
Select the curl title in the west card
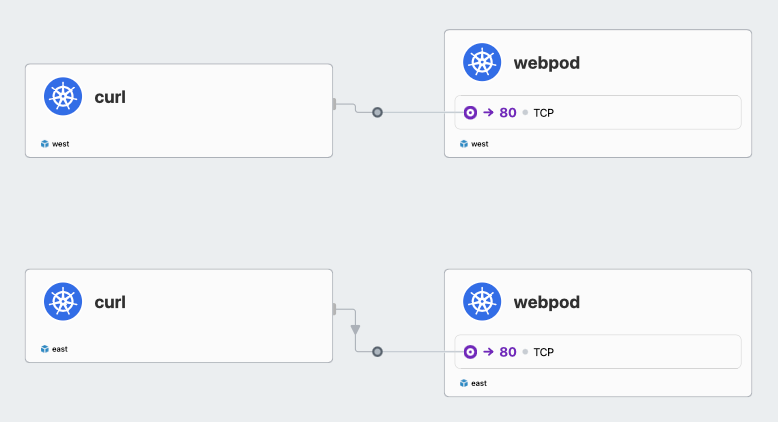pos(110,97)
